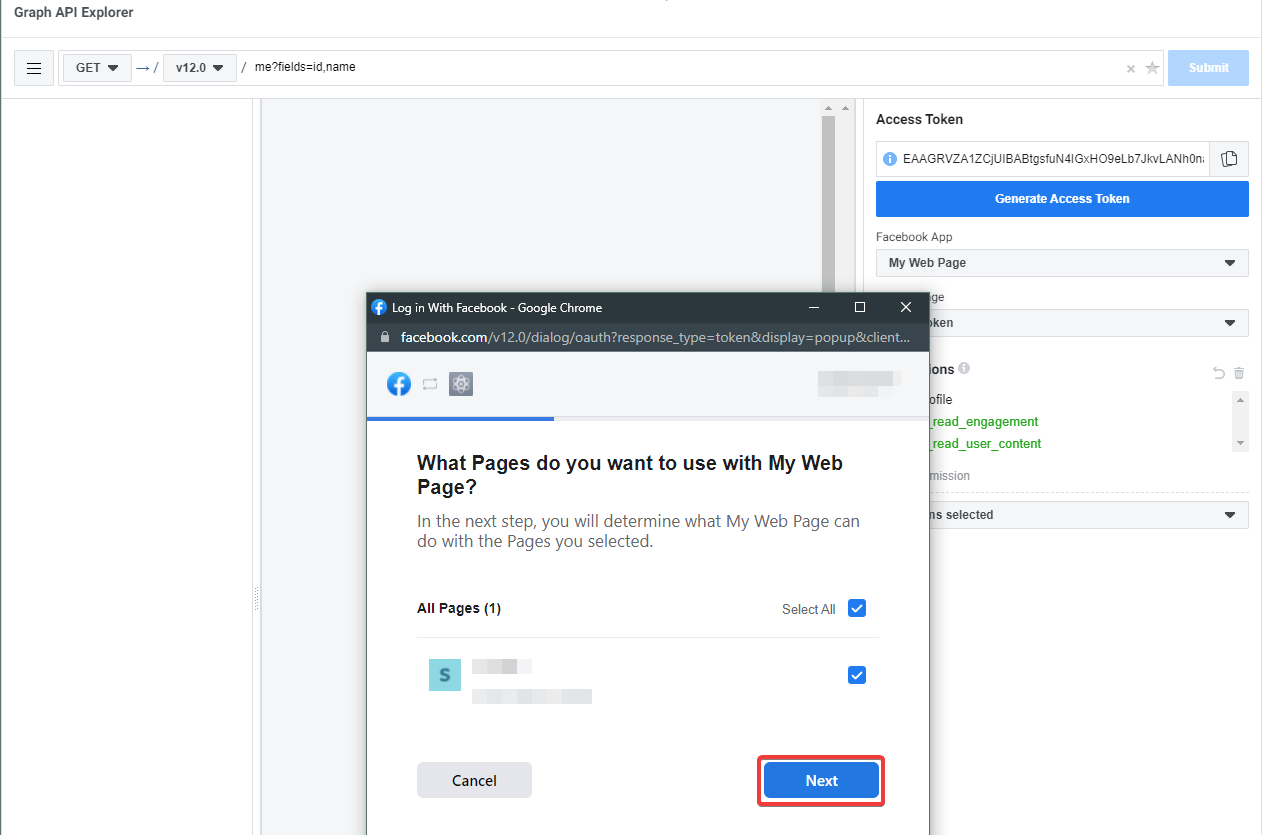Clear the query with the x icon
The height and width of the screenshot is (835, 1262).
(1131, 69)
